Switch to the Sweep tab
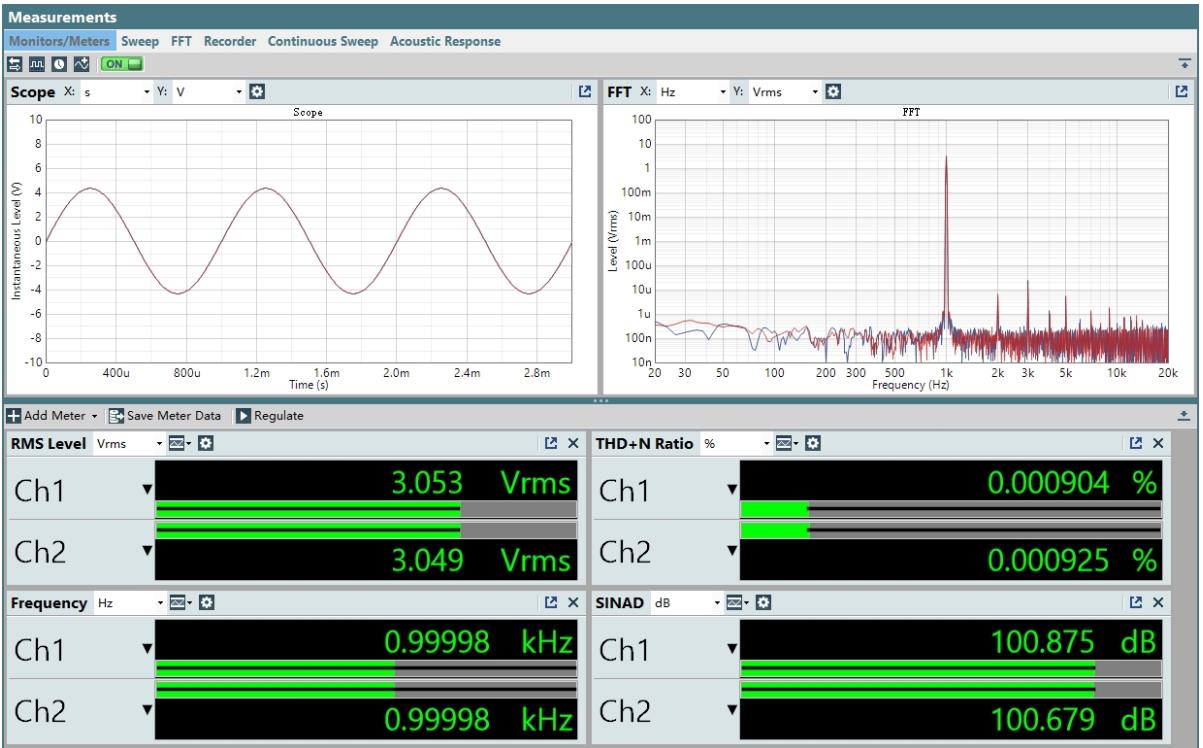Viewport: 1203px width, 748px height. (x=139, y=42)
